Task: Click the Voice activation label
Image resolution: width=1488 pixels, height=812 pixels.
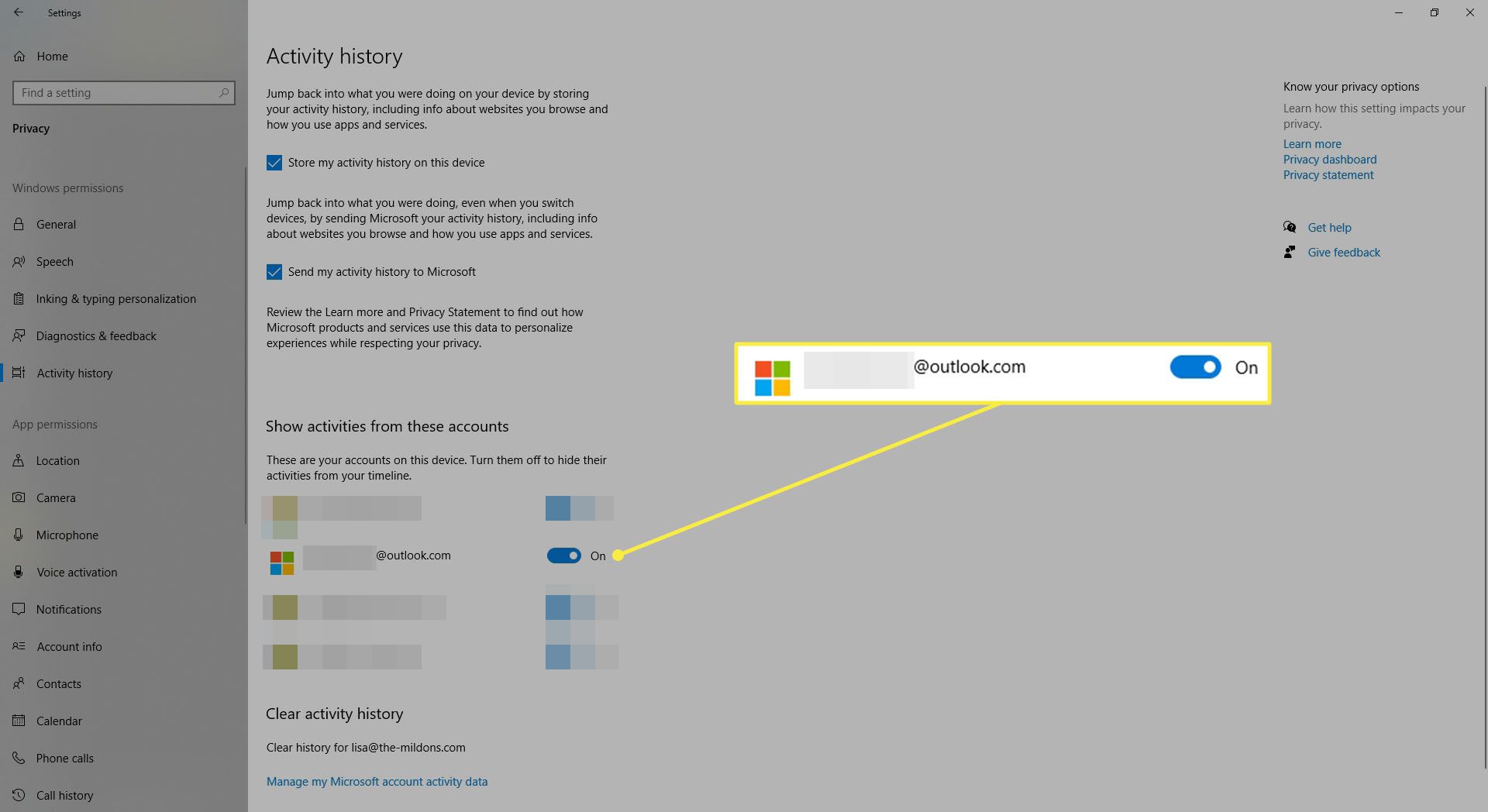Action: coord(77,573)
